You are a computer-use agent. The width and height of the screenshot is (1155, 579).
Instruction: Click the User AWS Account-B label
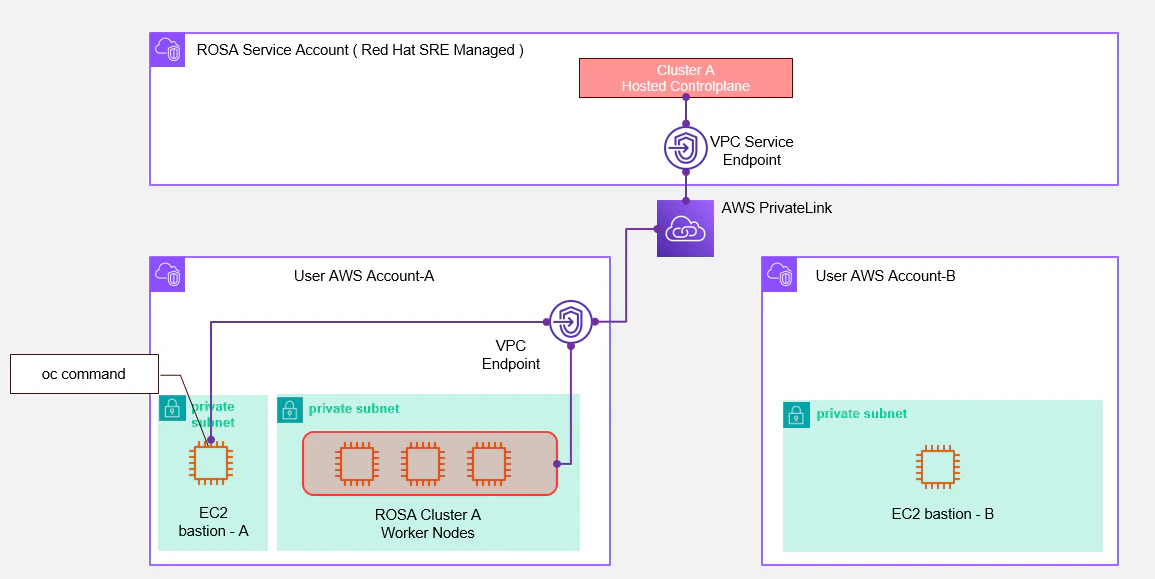885,276
